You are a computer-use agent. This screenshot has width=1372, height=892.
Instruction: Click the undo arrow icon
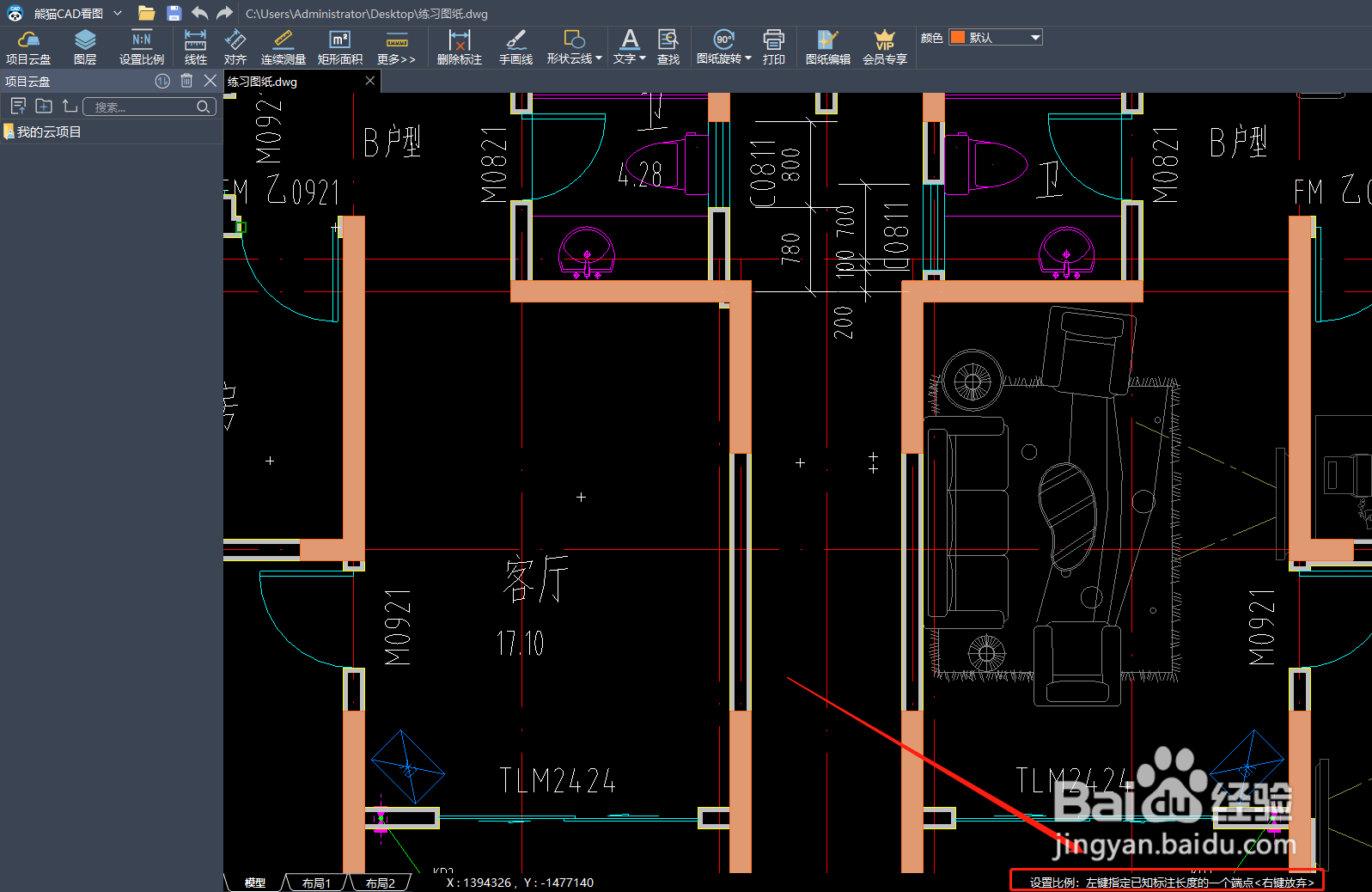pos(200,13)
